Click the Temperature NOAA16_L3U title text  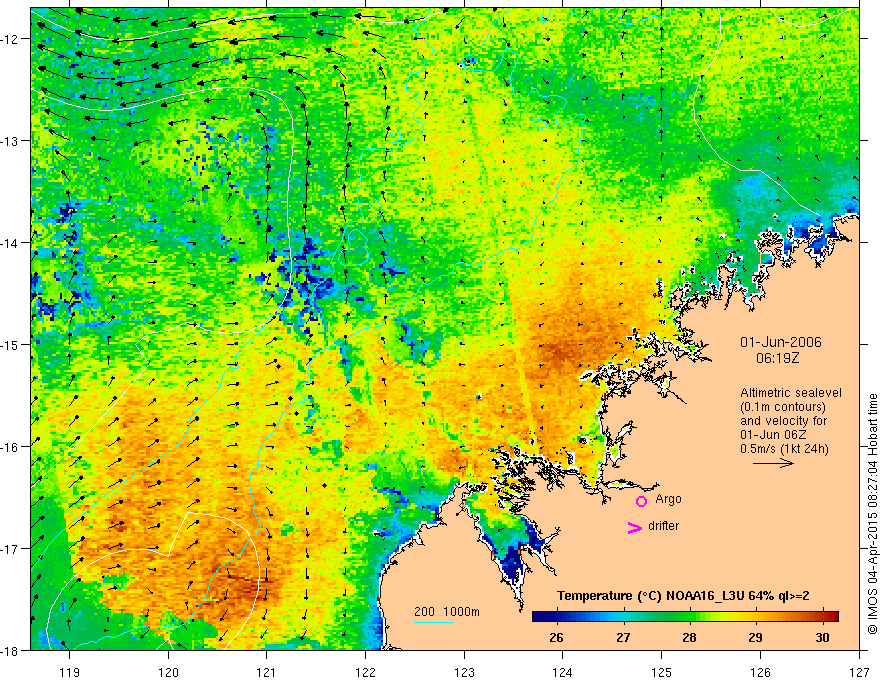click(683, 596)
